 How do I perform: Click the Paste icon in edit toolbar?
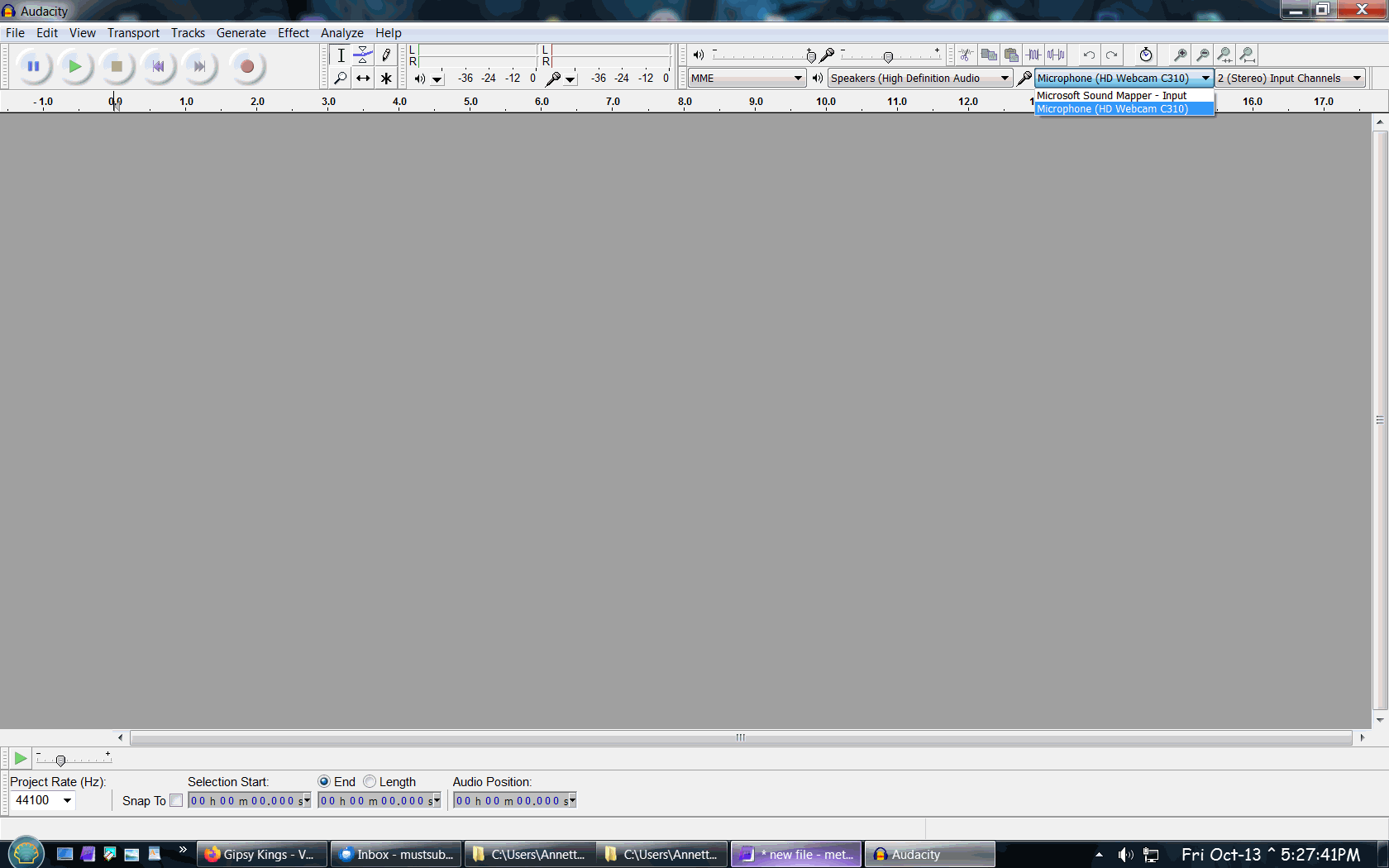1011,55
